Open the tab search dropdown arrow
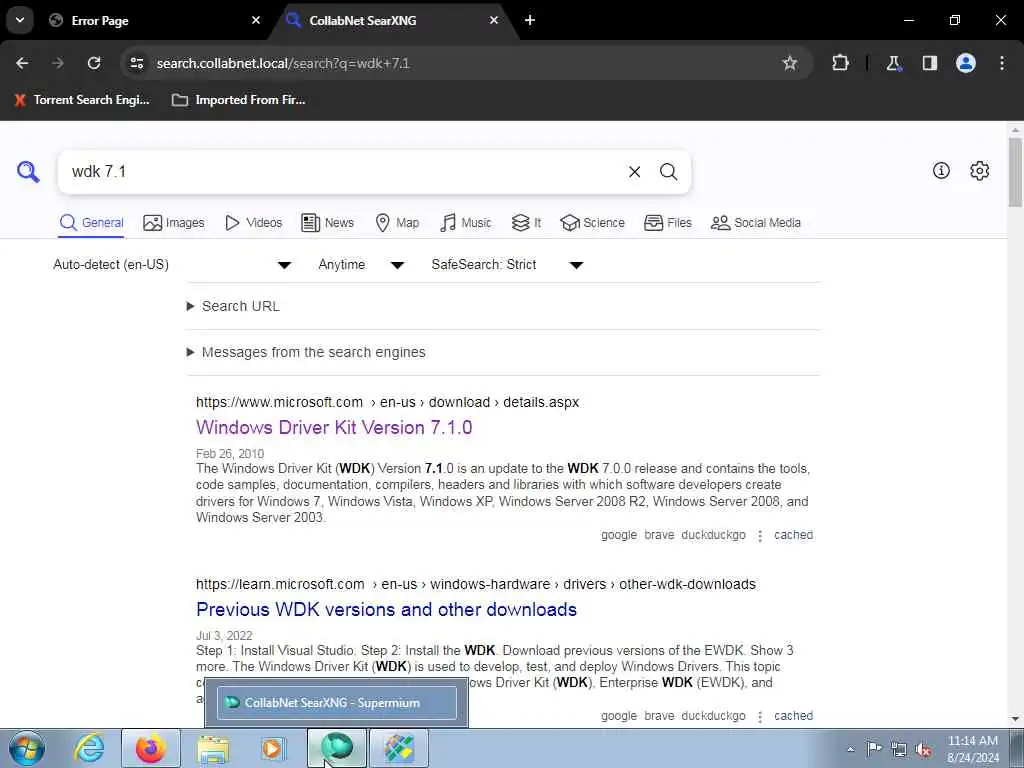This screenshot has width=1024, height=768. pyautogui.click(x=20, y=20)
